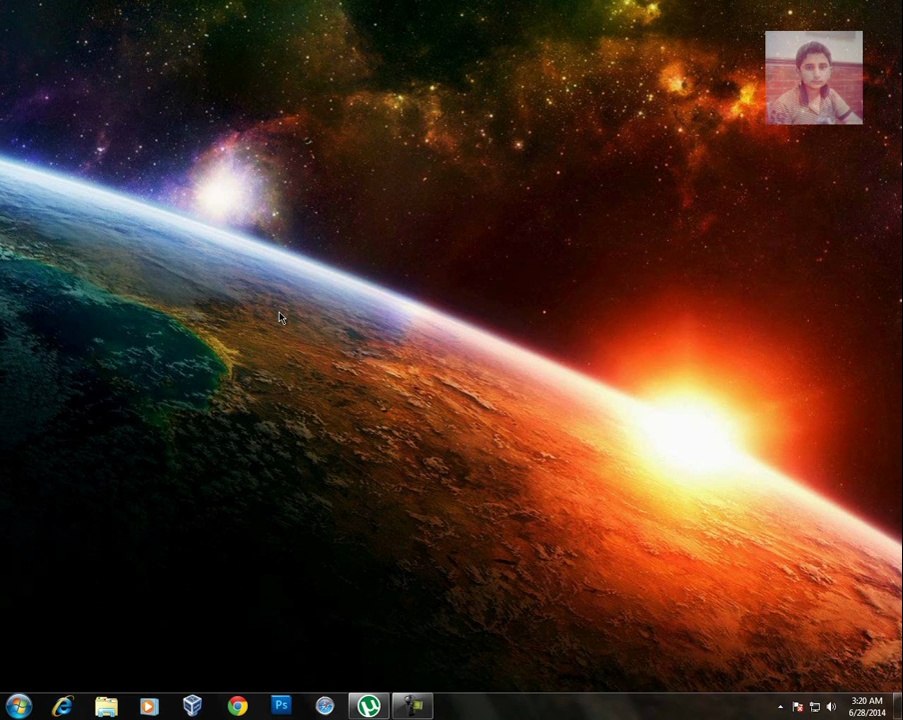The image size is (903, 720).
Task: Open Google Chrome from the taskbar
Action: [237, 706]
